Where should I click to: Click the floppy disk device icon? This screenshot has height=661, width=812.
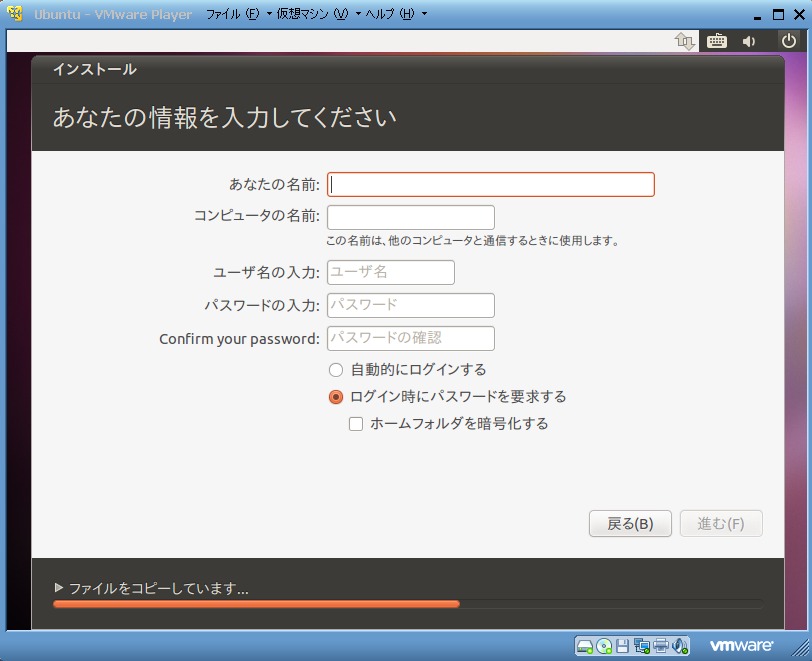click(622, 646)
